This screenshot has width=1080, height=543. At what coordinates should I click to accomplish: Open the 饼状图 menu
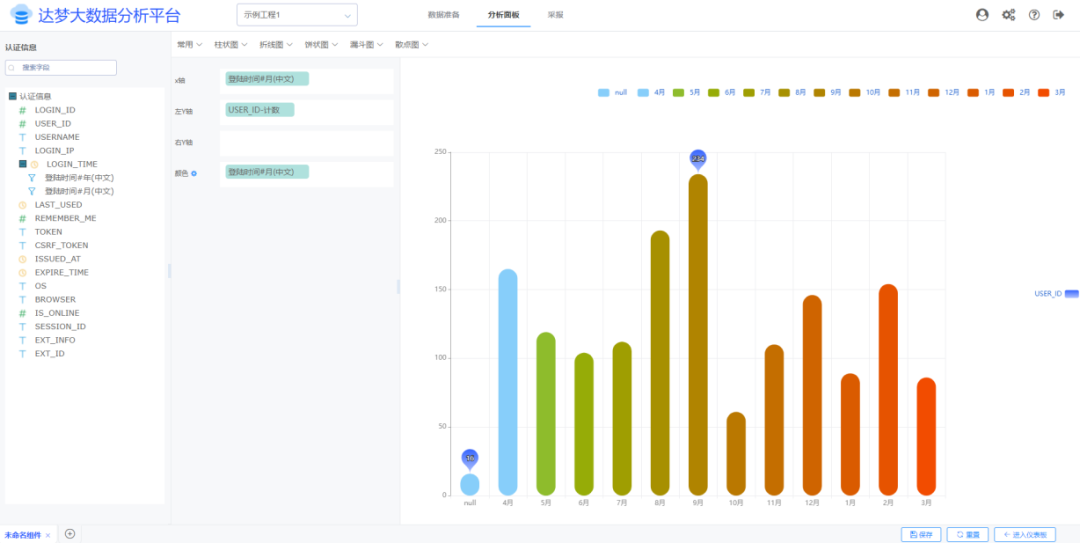pos(321,45)
